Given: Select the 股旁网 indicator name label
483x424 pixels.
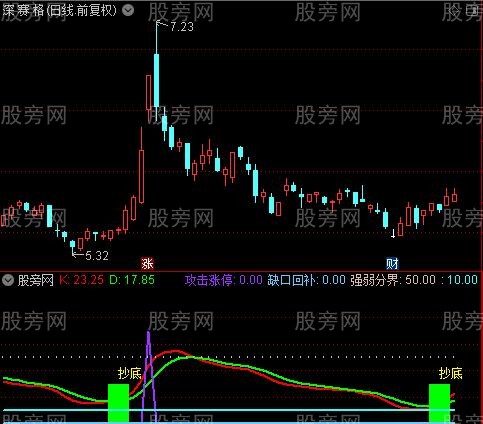Looking at the screenshot, I should tap(36, 280).
